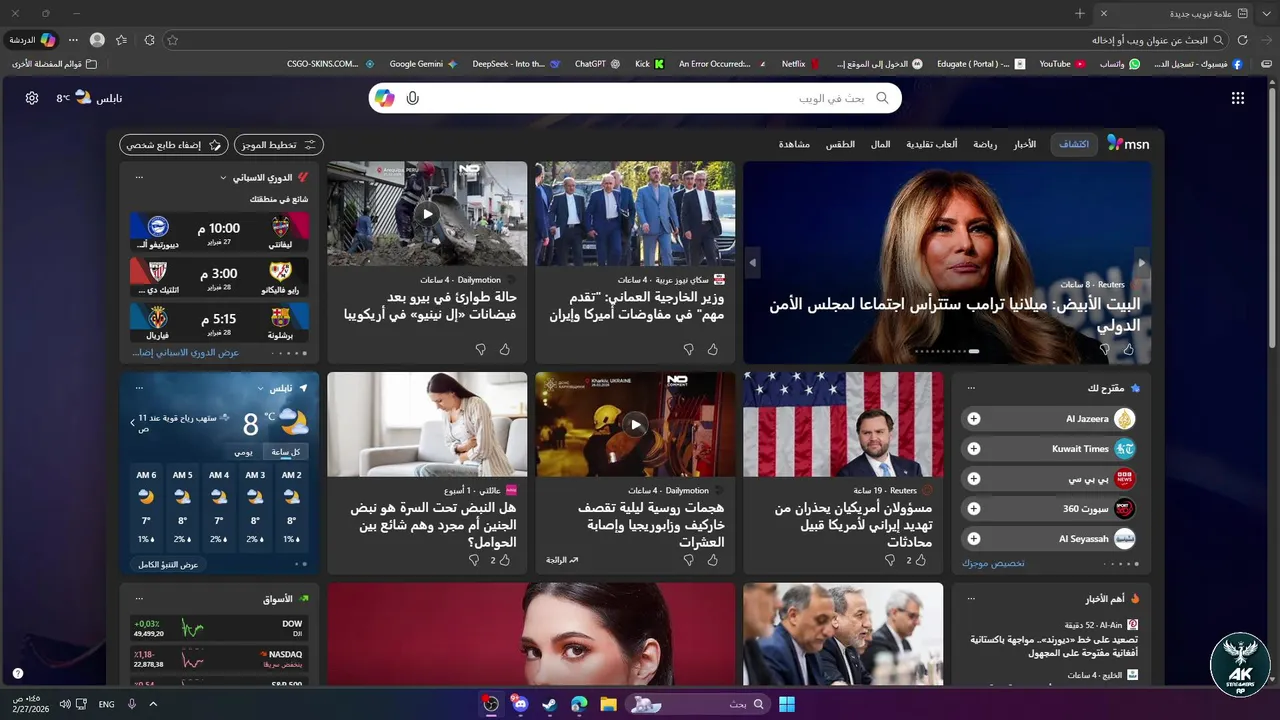Start voice search with microphone icon

click(413, 98)
